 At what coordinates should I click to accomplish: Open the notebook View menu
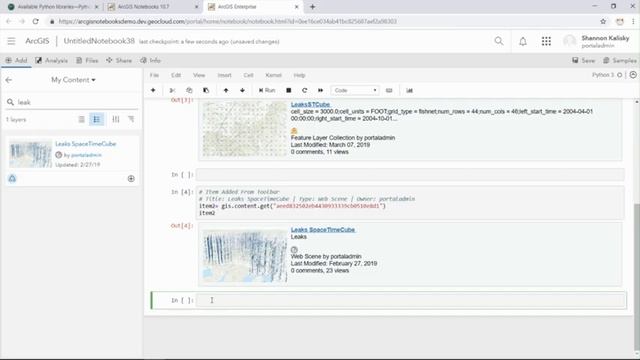(199, 75)
